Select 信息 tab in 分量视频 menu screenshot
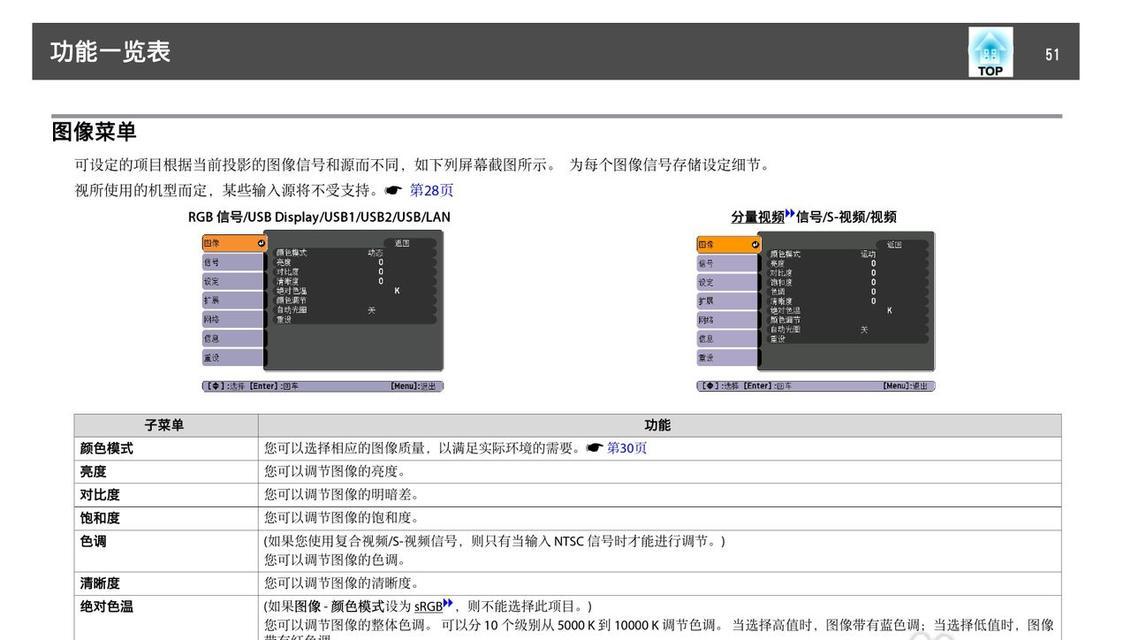Screen dimensions: 1131x640 click(727, 338)
